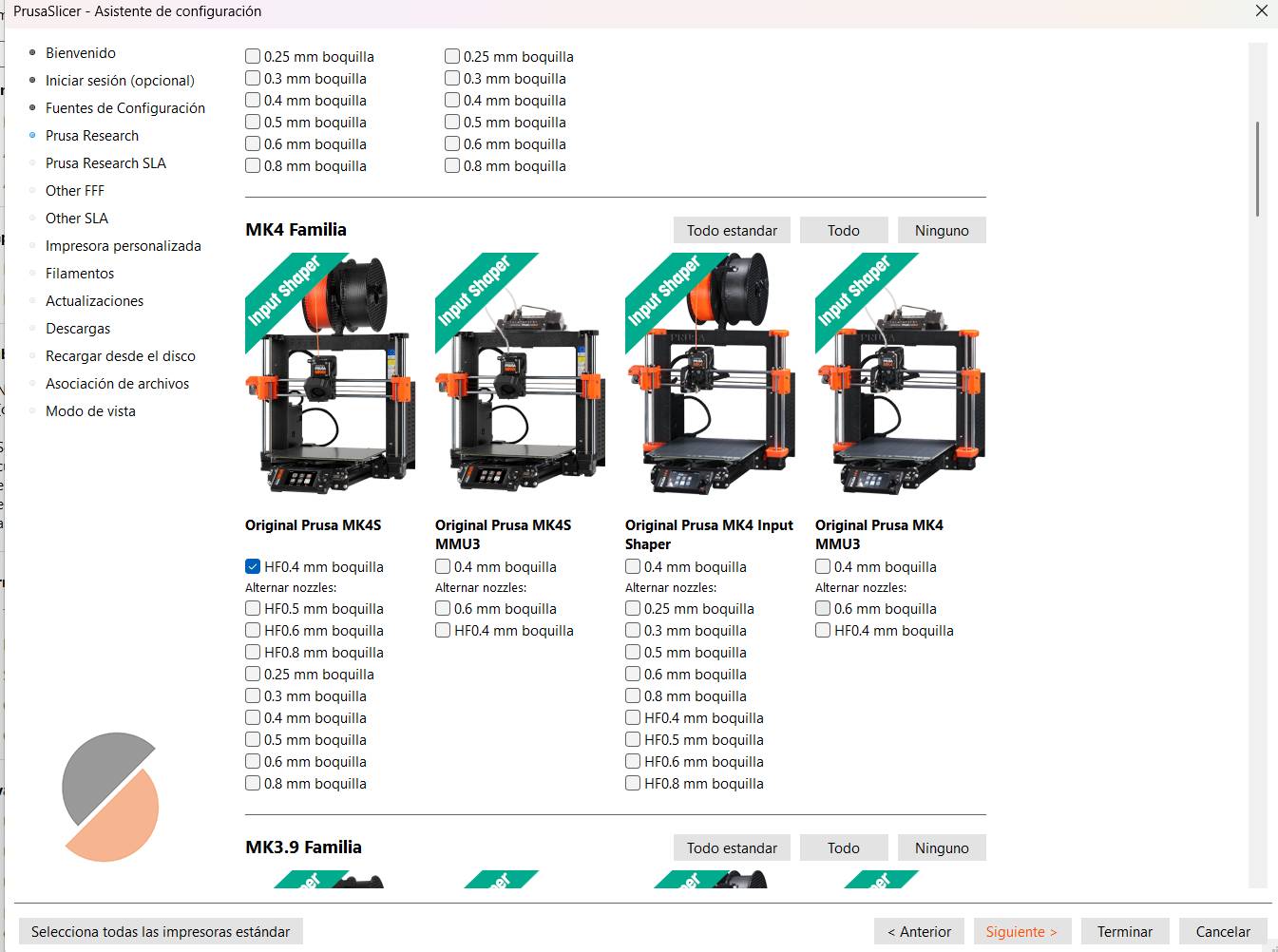
Task: Enable HF0.4 mm boquilla for MK4S MMU3
Action: [443, 631]
